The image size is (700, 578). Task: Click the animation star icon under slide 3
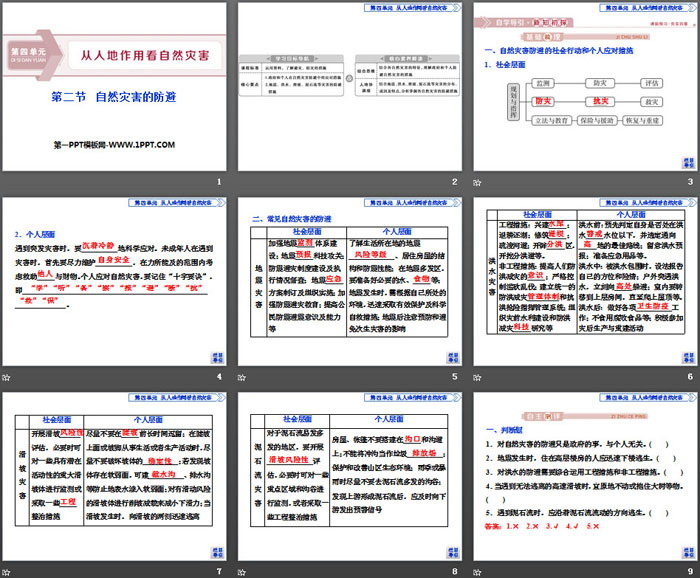click(478, 181)
